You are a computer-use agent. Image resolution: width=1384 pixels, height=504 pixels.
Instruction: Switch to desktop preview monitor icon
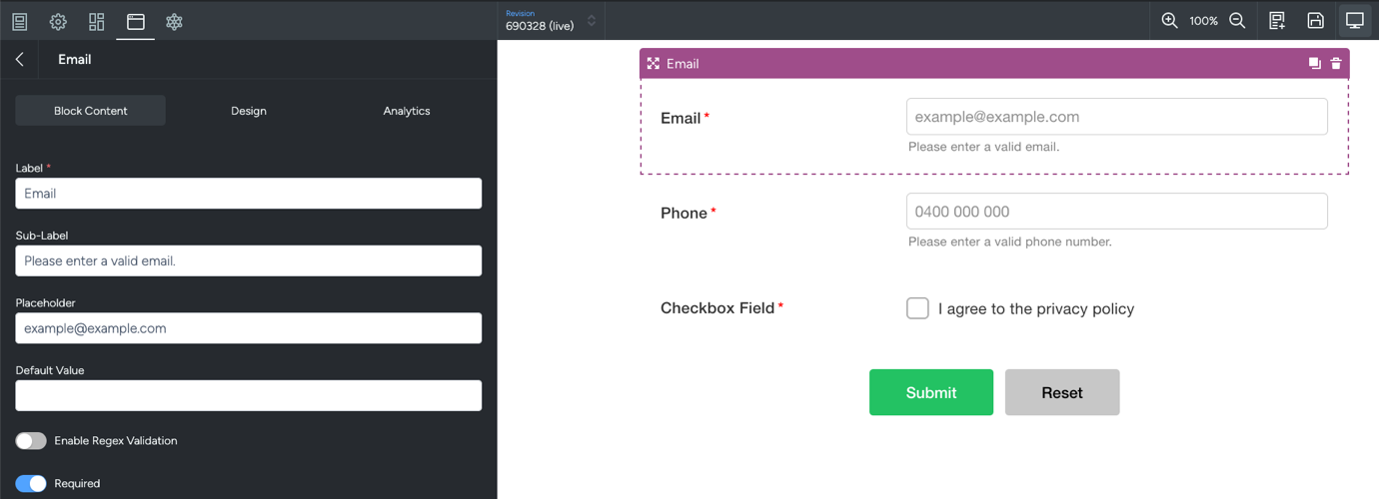click(1355, 21)
